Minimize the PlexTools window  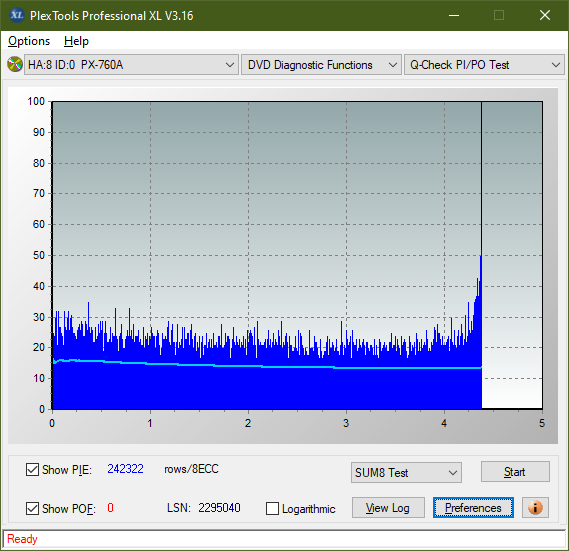pos(454,15)
